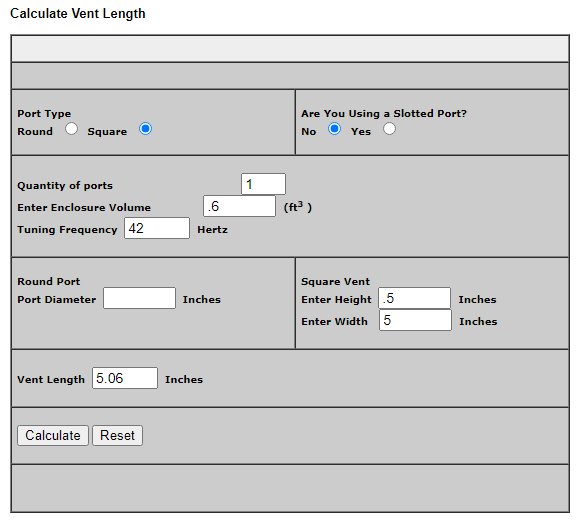
Task: Focus the Enclosure Volume input box
Action: tap(239, 206)
